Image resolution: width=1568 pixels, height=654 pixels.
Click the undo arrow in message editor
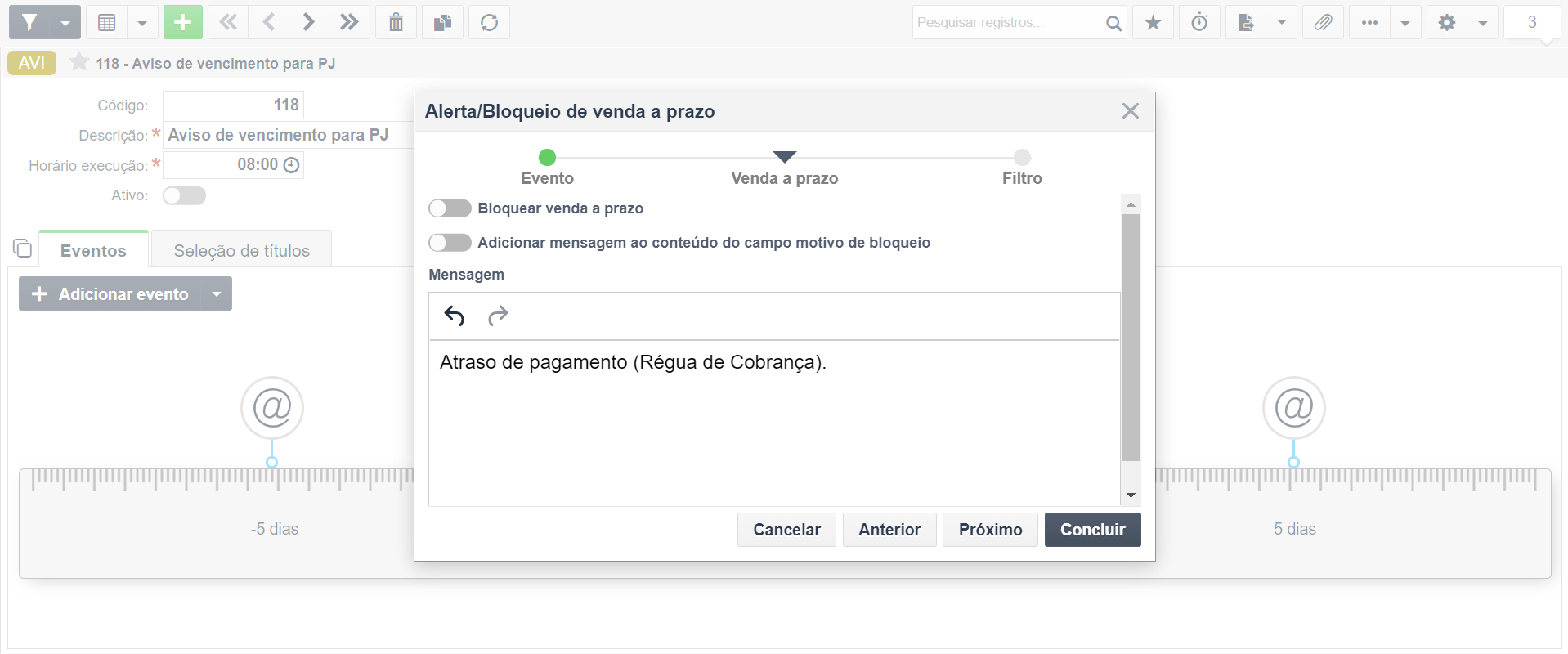(x=455, y=316)
